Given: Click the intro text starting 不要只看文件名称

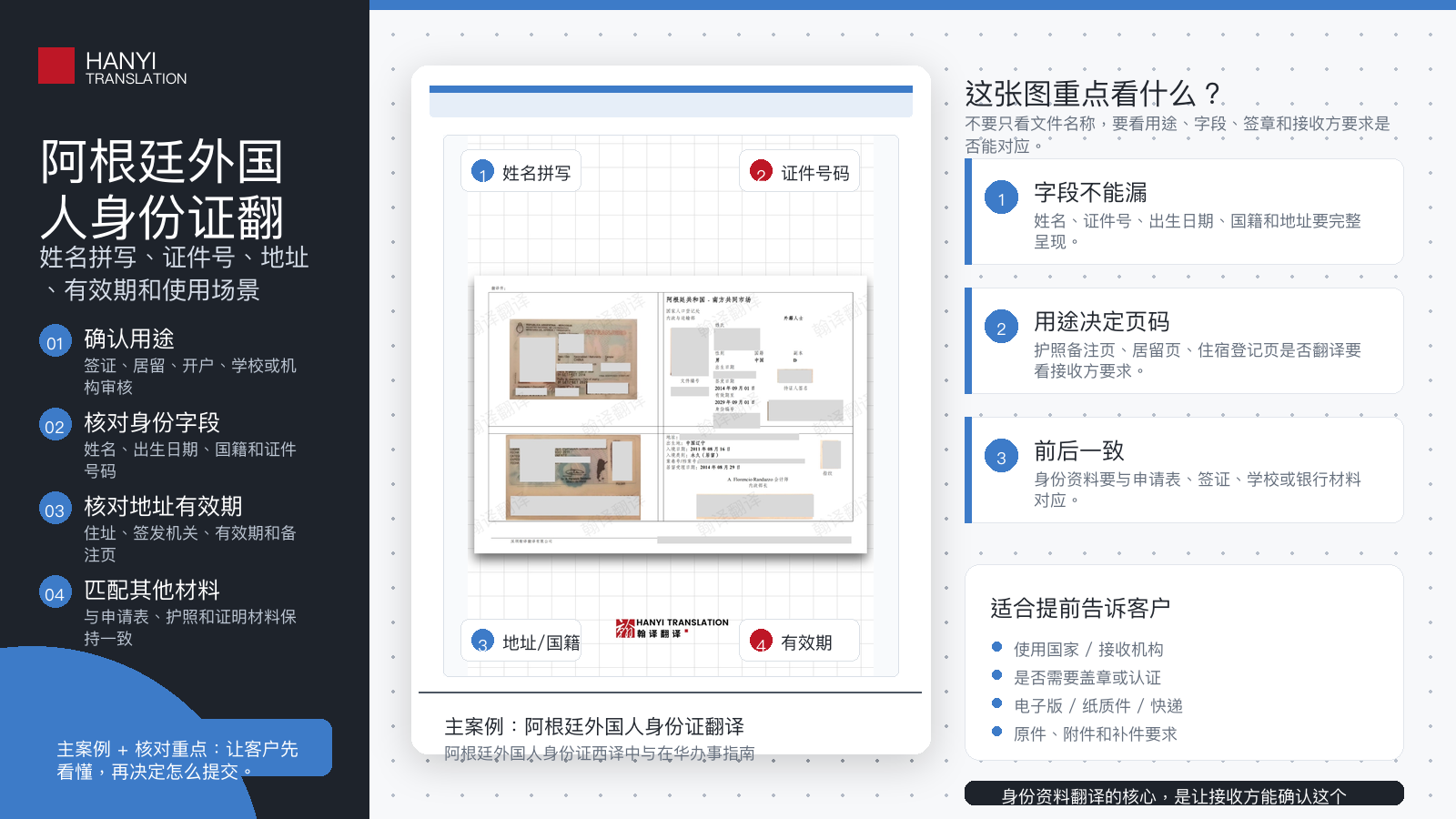Looking at the screenshot, I should click(x=1178, y=135).
